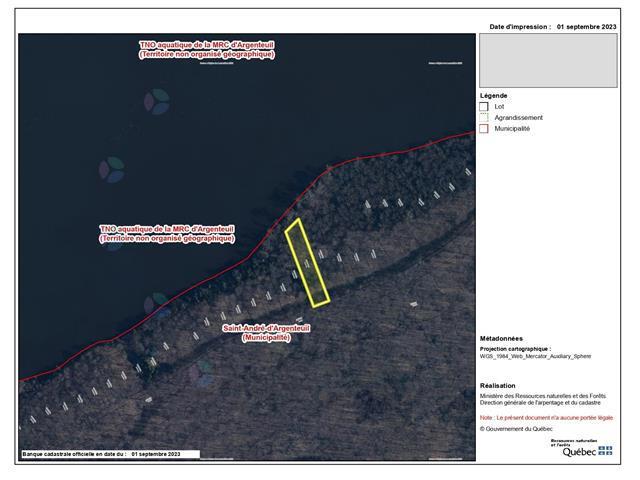Click the Agrandissement legend square symbol
This screenshot has height=480, width=640.
(x=484, y=118)
